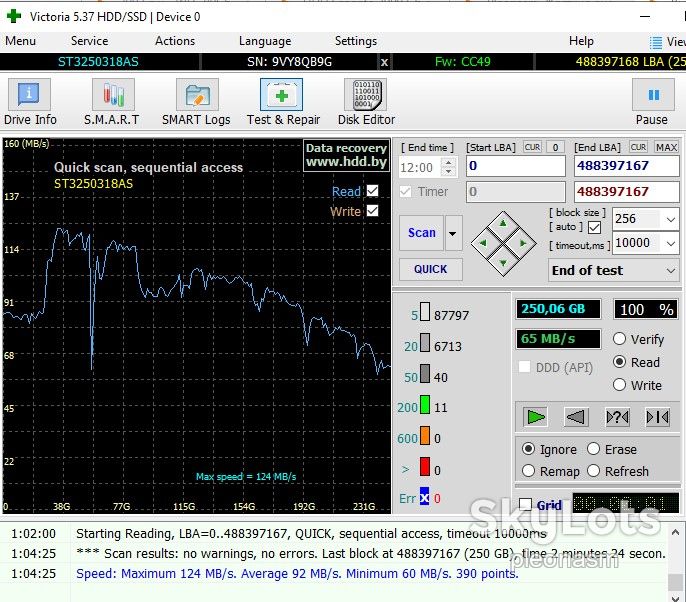
Task: Open the S.M.A.R.T test tubes icon
Action: 113,94
